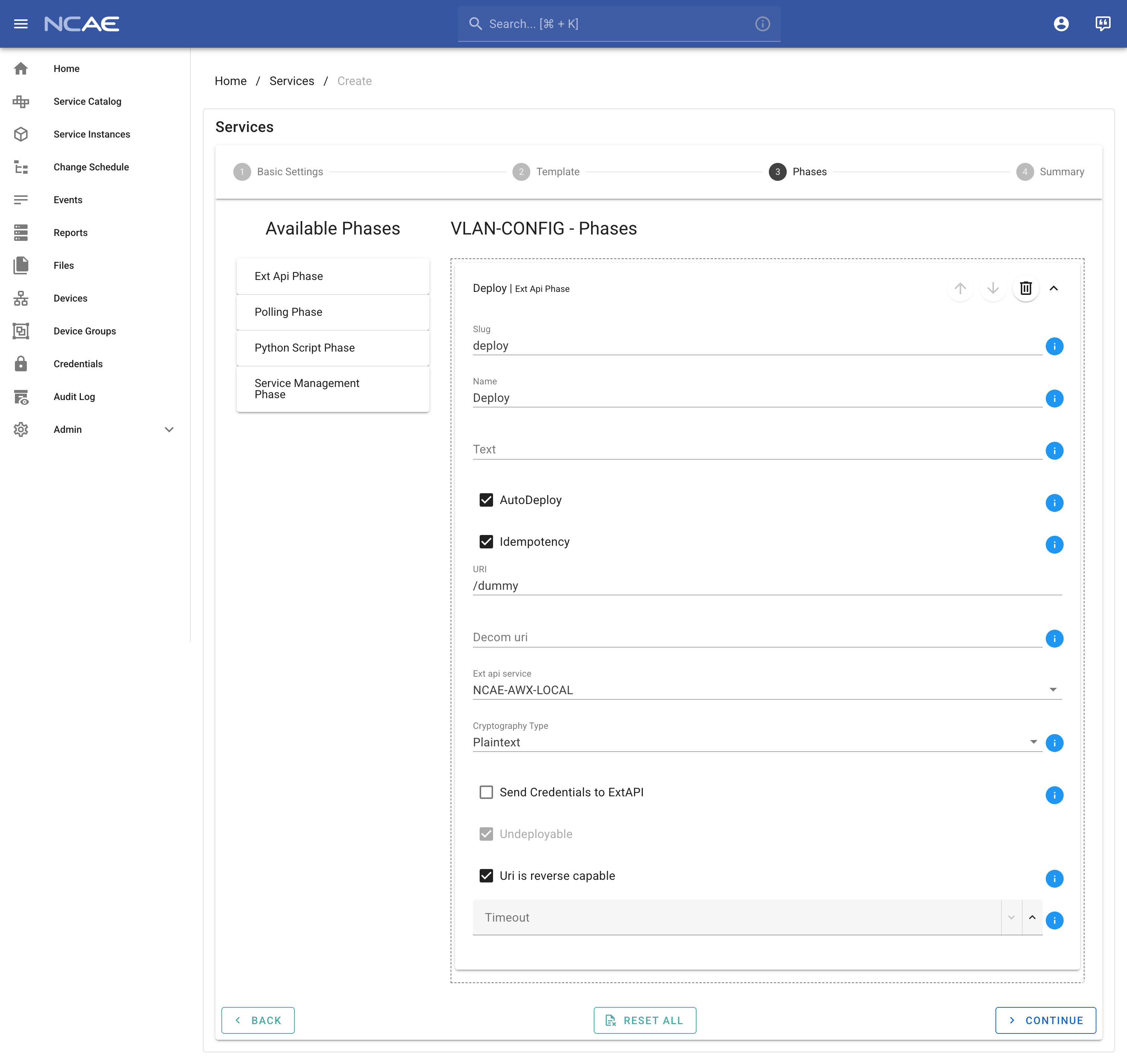Increase Timeout with up chevron
The image size is (1127, 1064).
(x=1032, y=917)
